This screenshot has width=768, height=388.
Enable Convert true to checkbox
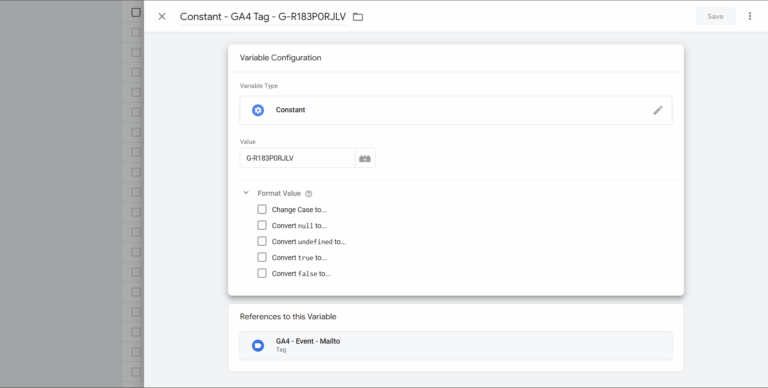(x=262, y=257)
